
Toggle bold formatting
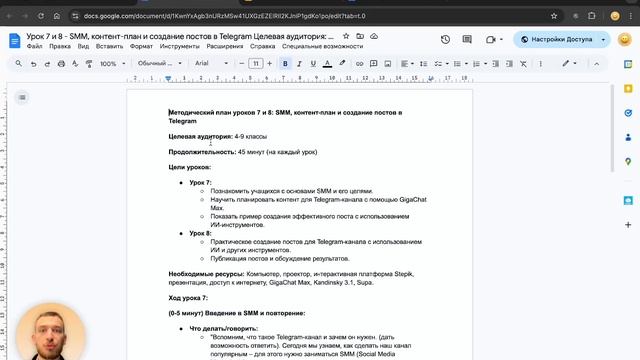(285, 64)
